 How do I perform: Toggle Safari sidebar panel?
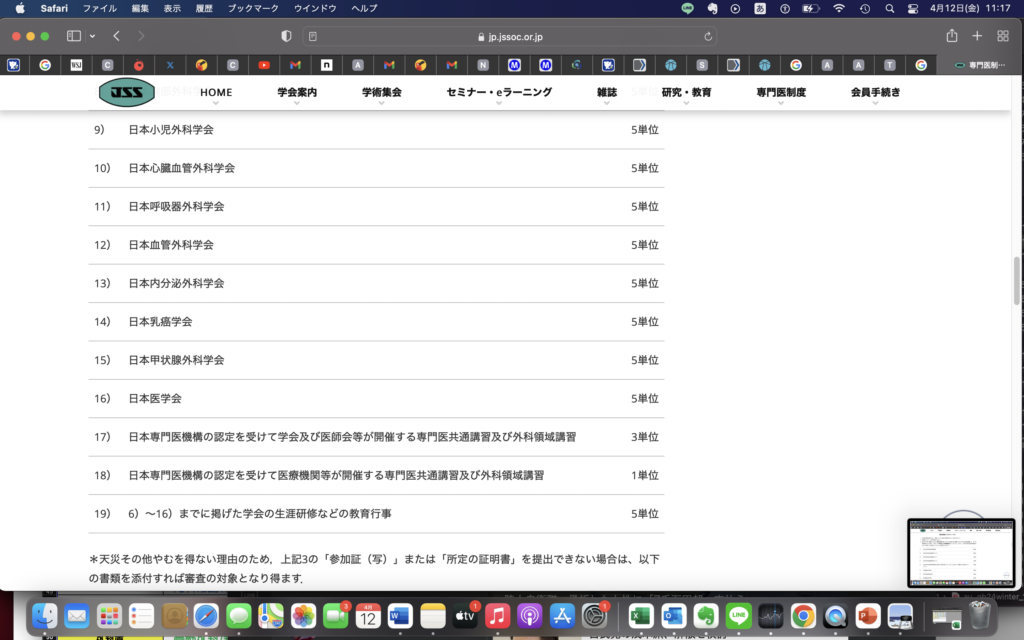point(73,36)
